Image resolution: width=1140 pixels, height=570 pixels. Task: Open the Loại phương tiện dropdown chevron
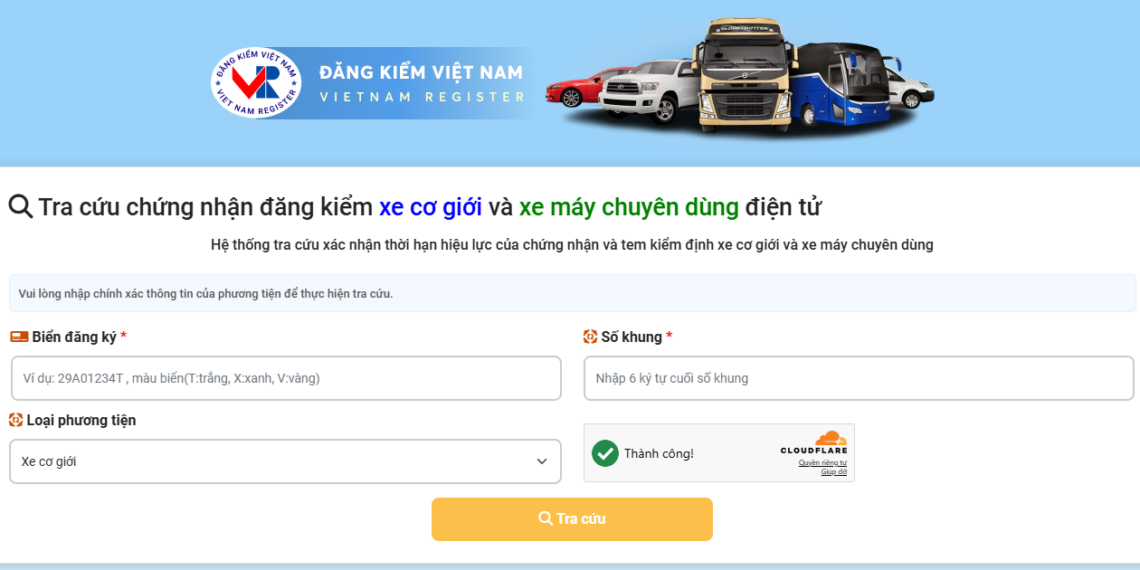coord(542,461)
